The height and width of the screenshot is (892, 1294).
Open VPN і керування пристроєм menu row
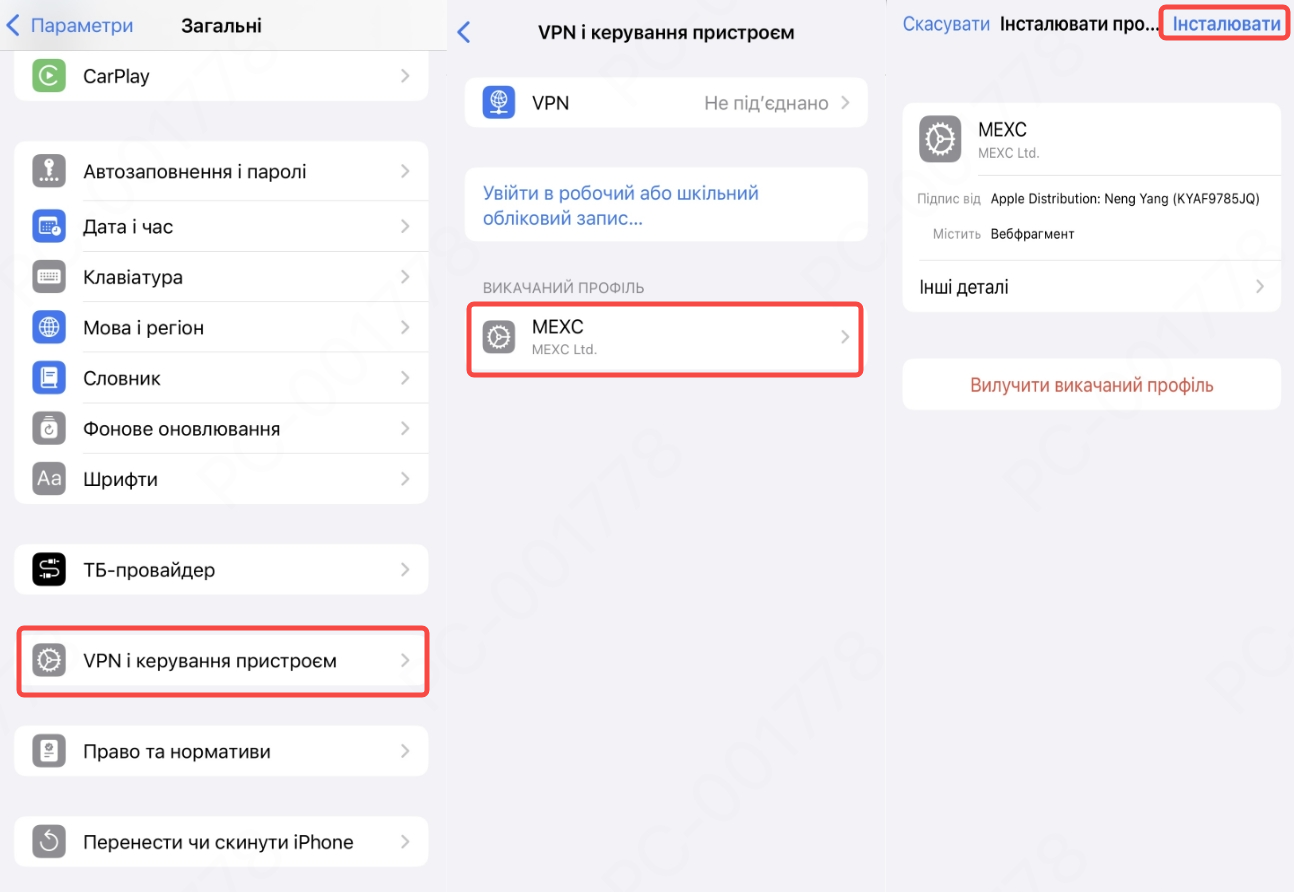[x=223, y=661]
